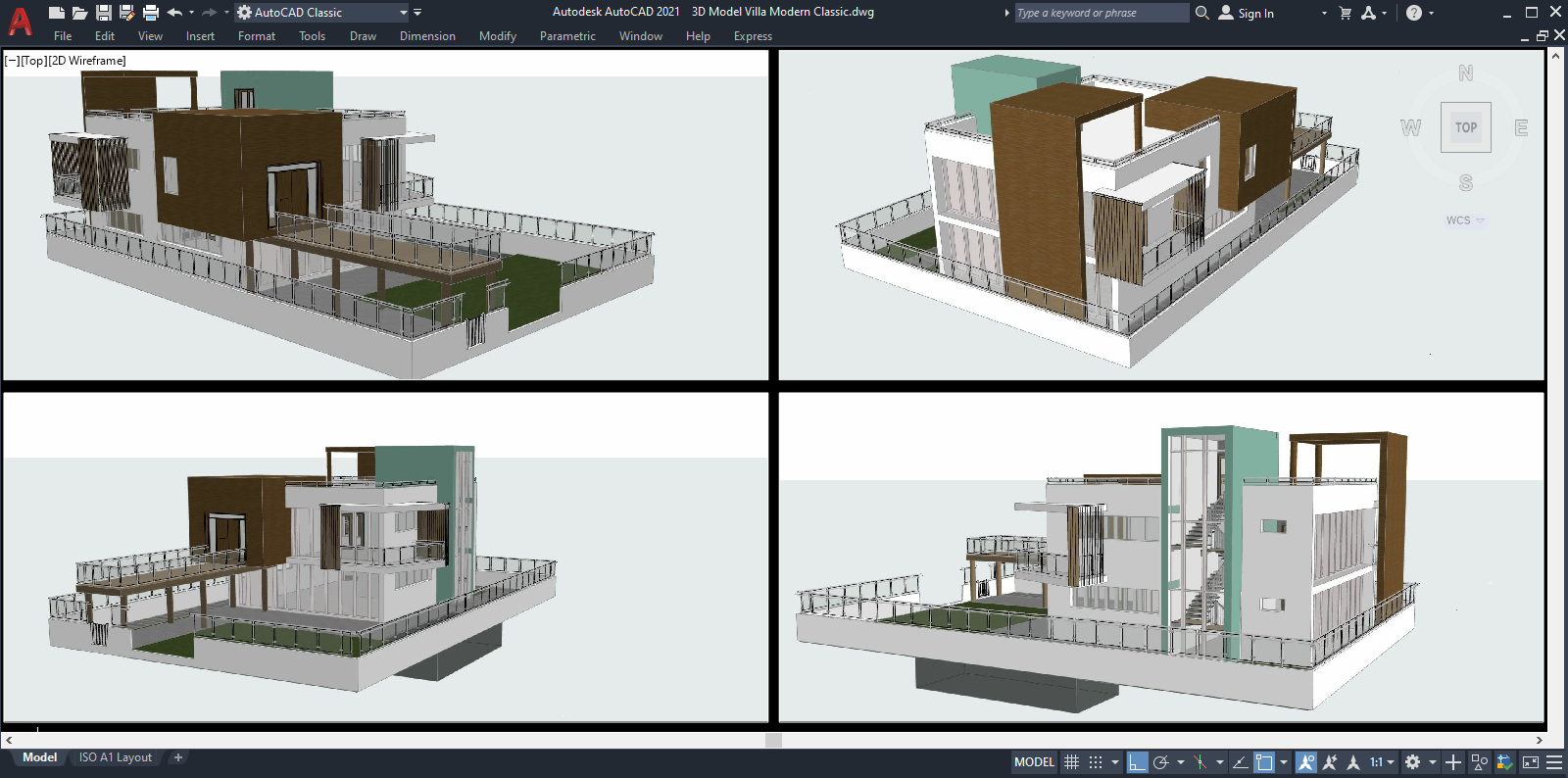This screenshot has width=1568, height=778.
Task: Click the horizontal scrollbar thumb
Action: coord(773,740)
